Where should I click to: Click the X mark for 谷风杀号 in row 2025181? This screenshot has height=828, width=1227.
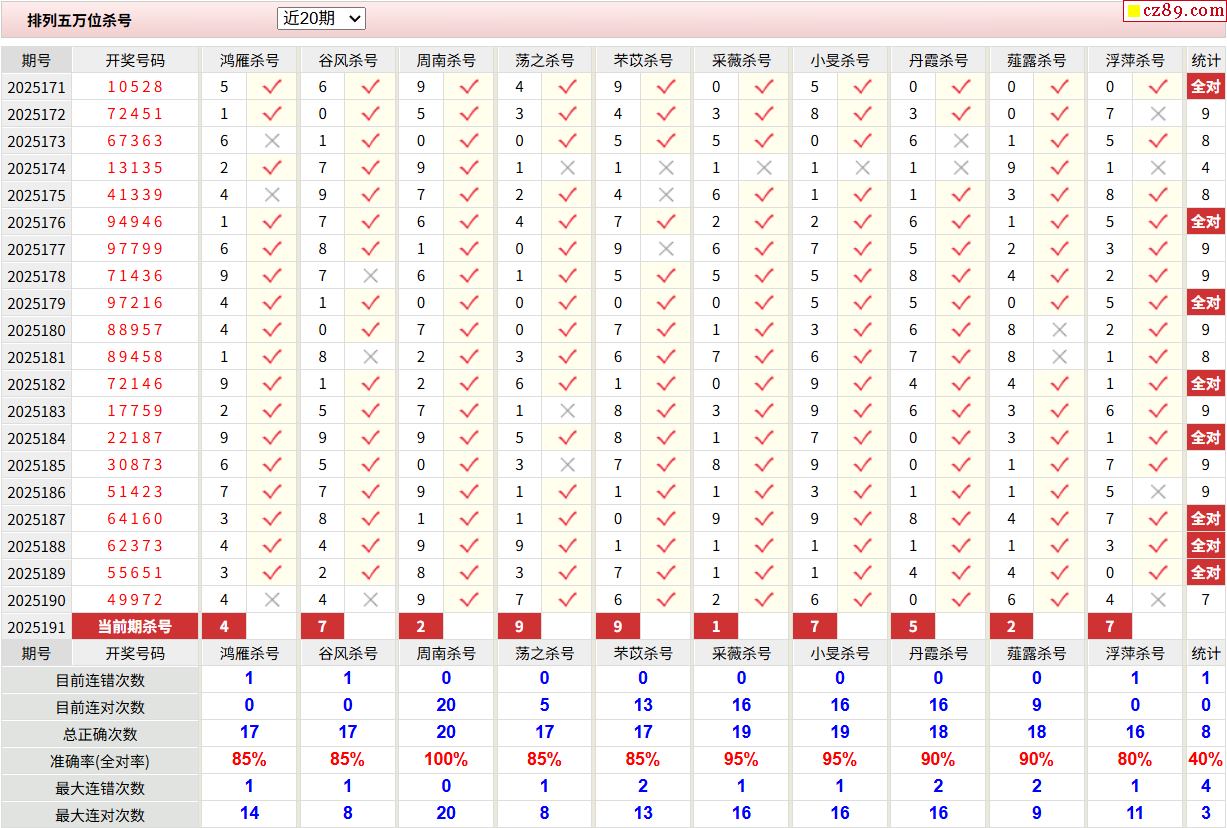point(370,357)
